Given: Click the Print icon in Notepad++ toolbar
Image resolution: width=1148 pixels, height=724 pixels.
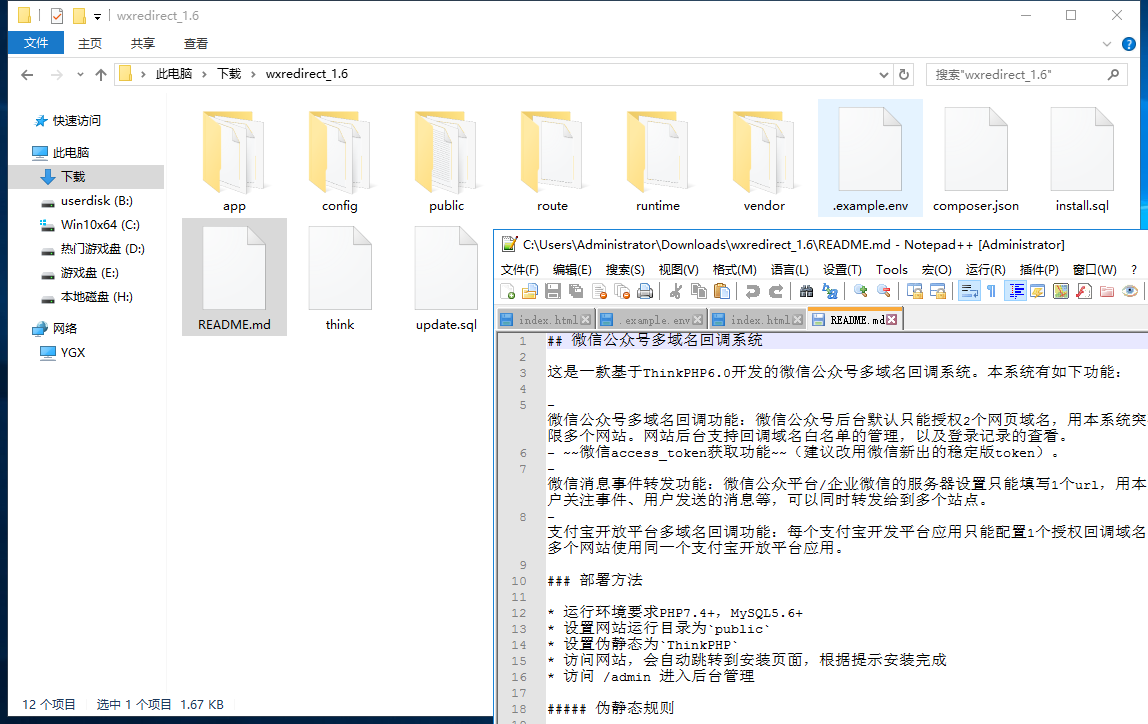Looking at the screenshot, I should click(x=645, y=291).
